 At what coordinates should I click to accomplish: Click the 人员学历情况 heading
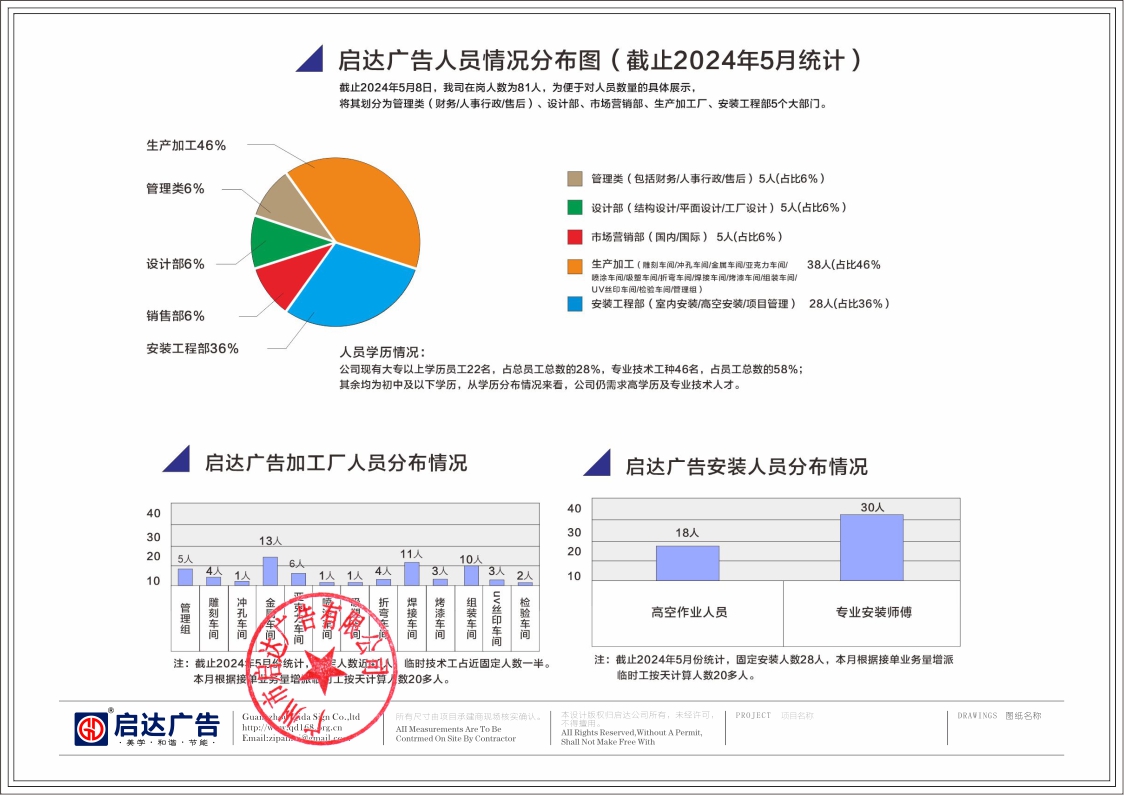382,352
